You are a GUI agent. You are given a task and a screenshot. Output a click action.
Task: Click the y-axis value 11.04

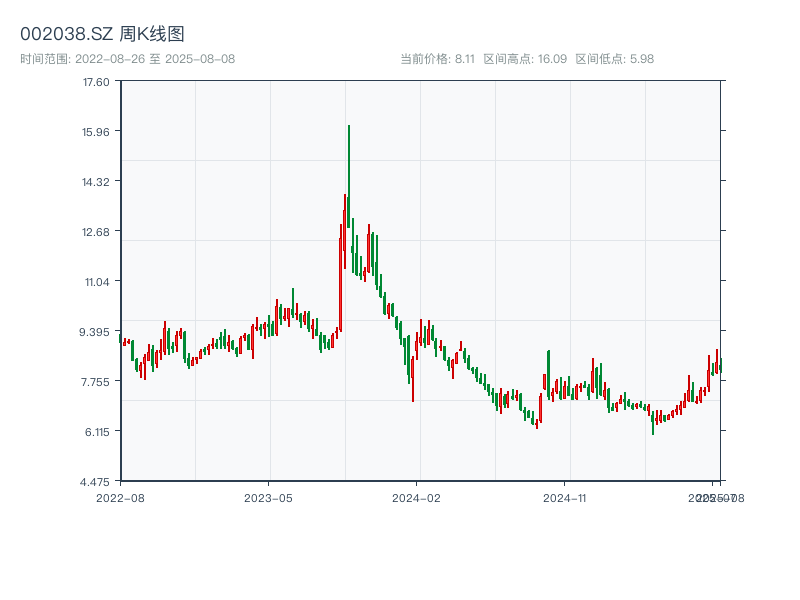point(97,282)
